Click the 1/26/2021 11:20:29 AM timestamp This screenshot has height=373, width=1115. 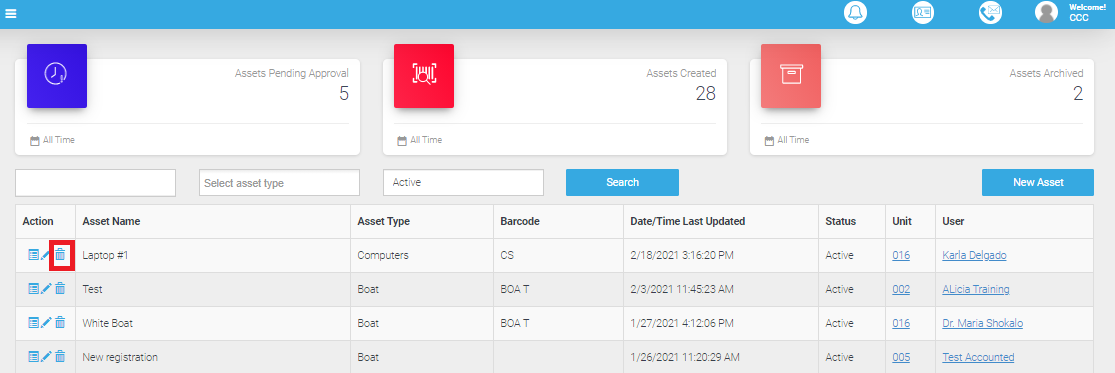[x=685, y=357]
